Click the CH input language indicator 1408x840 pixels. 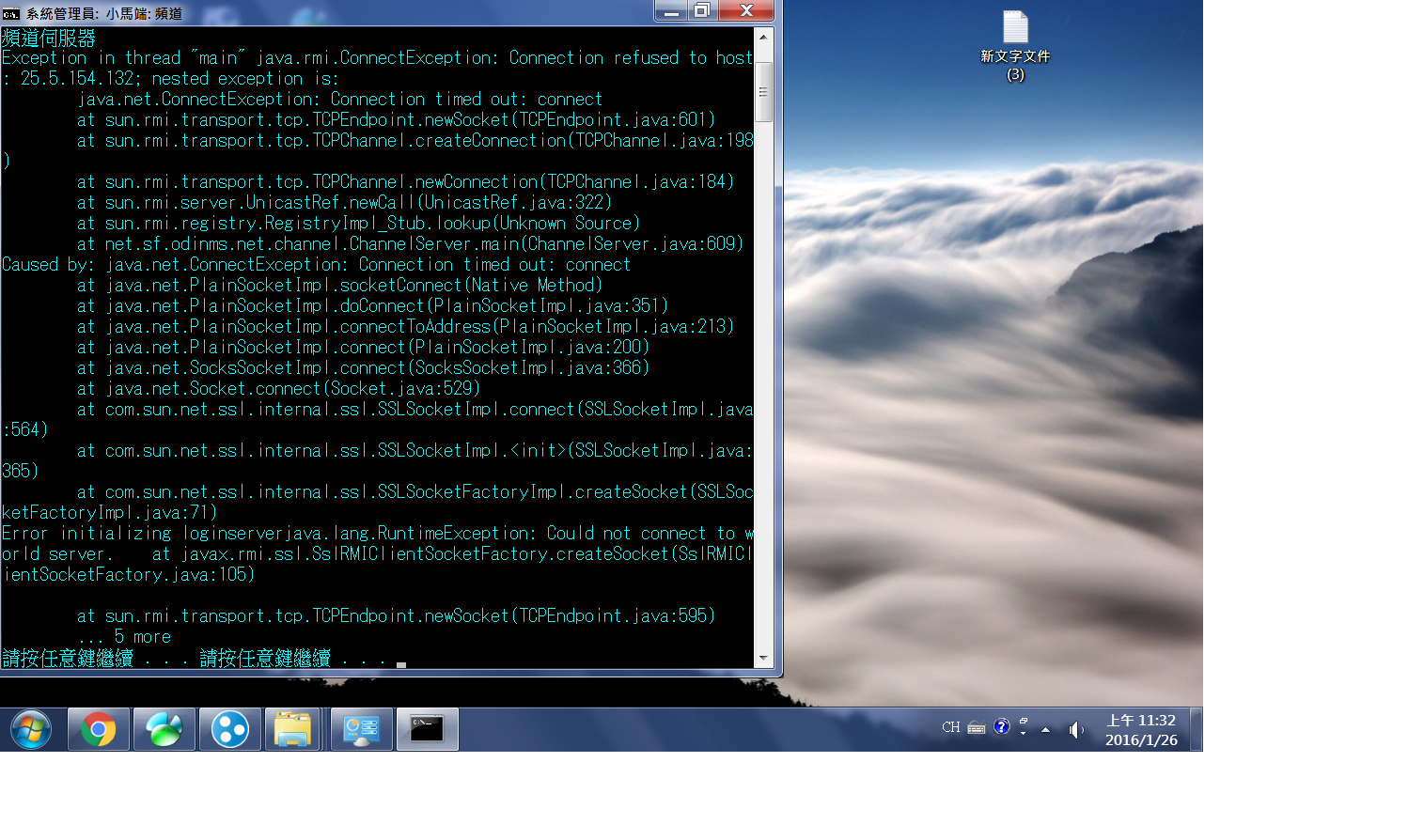point(951,727)
